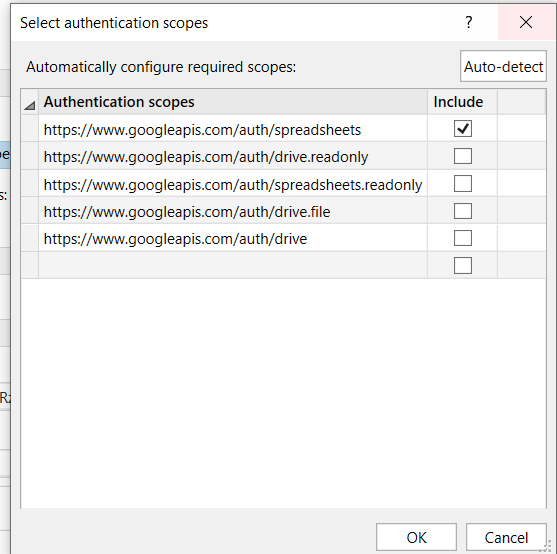Select https://www.googleapis.com/auth/spreadsheets.readonly text cell
This screenshot has height=554, width=557.
point(233,184)
